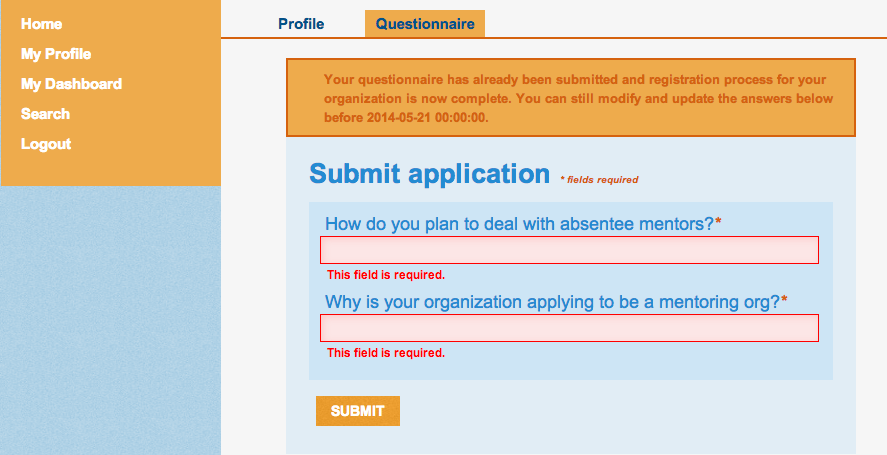887x455 pixels.
Task: Click the error message under mentoring org field
Action: (386, 353)
